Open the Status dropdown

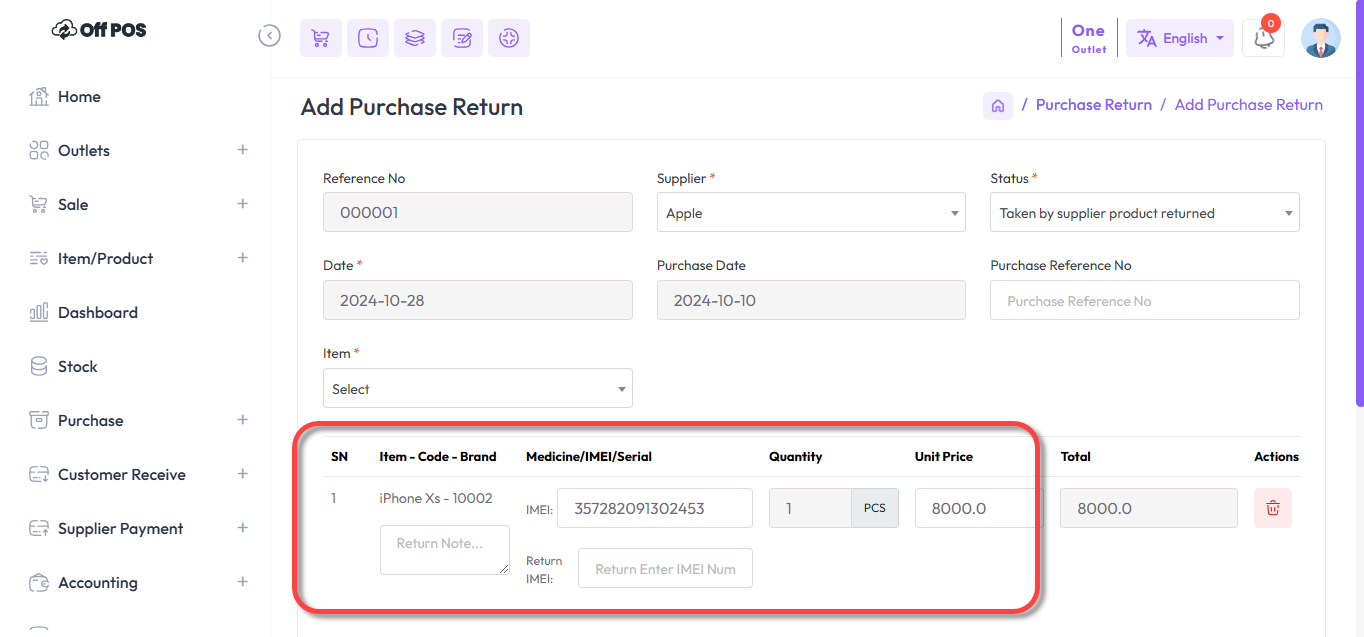click(1144, 213)
